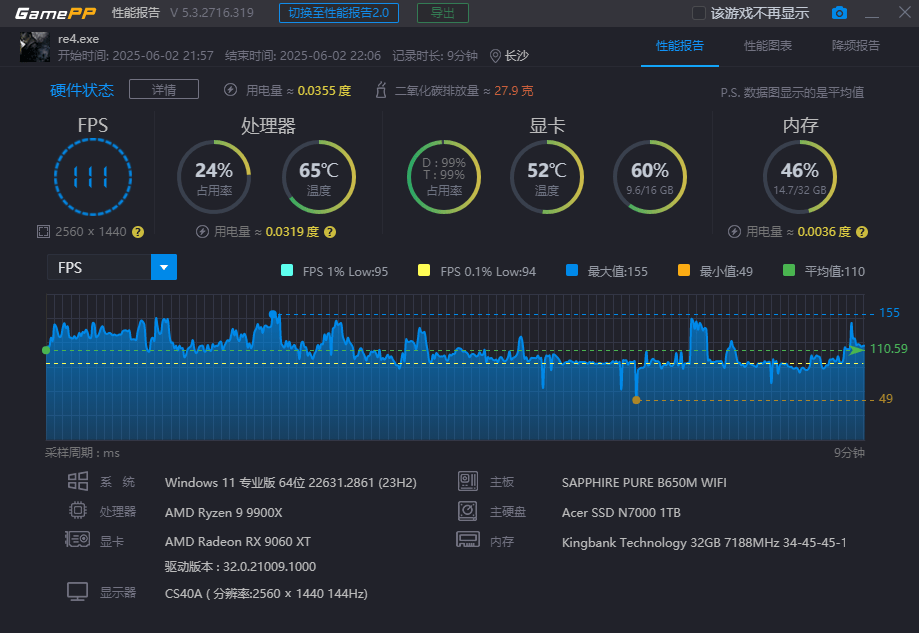
Task: Close the GamePP performance report window
Action: coord(905,12)
